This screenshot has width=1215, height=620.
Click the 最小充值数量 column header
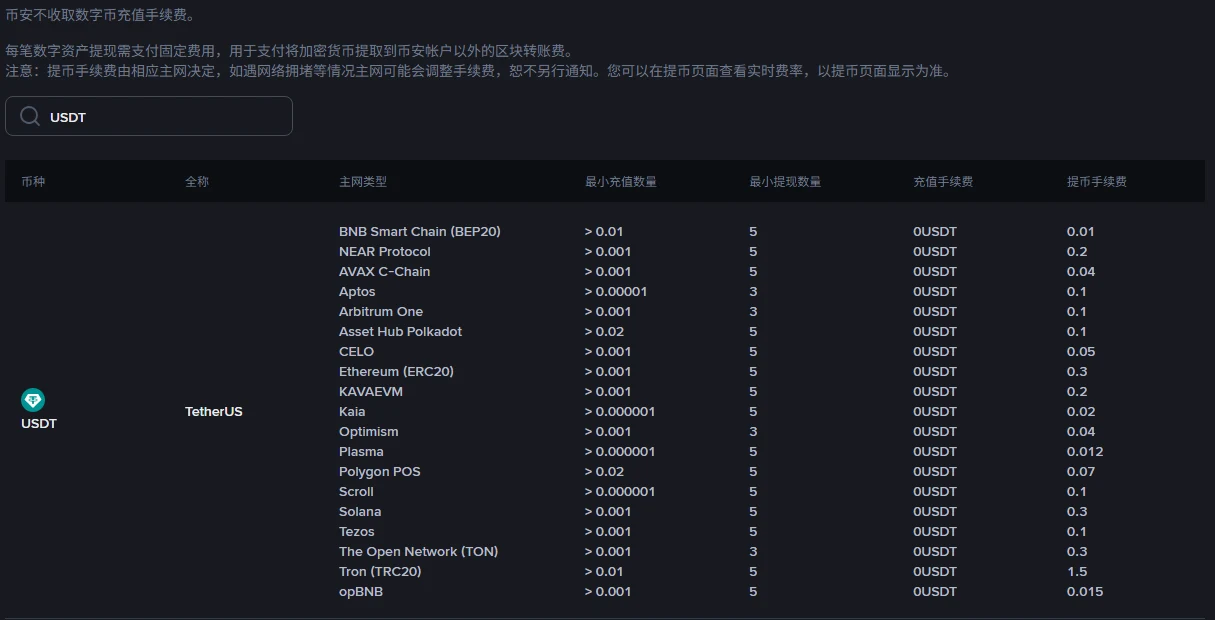coord(621,182)
